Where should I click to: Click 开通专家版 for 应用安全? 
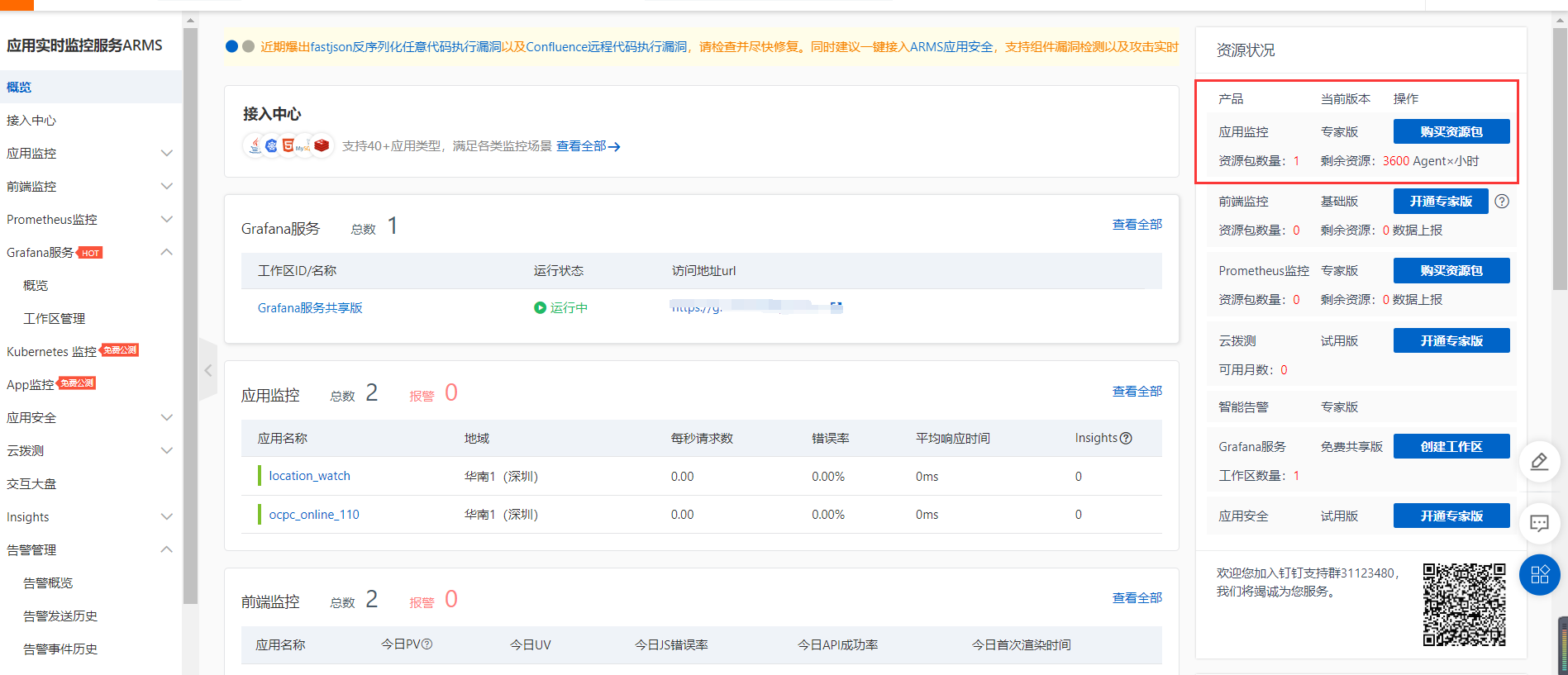pos(1451,516)
